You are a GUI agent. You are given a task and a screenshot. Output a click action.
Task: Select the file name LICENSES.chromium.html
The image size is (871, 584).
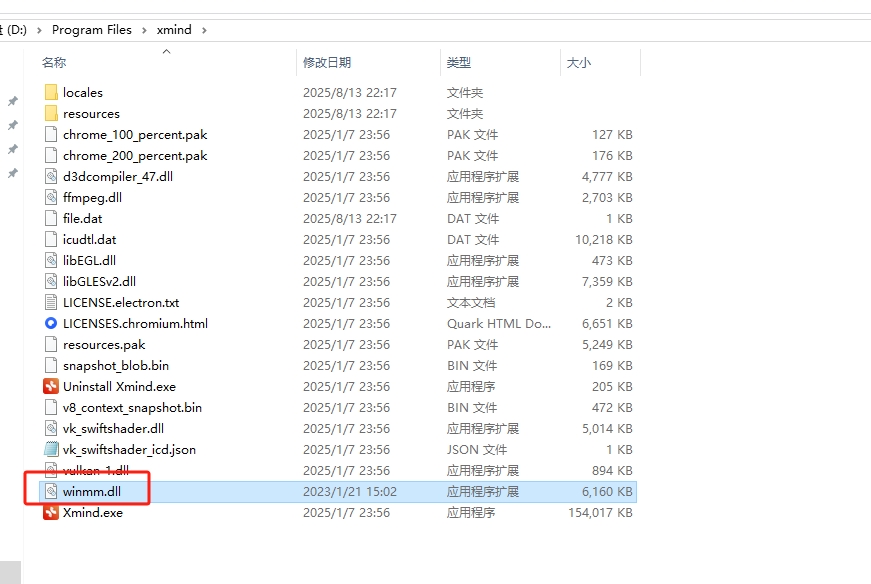click(136, 324)
